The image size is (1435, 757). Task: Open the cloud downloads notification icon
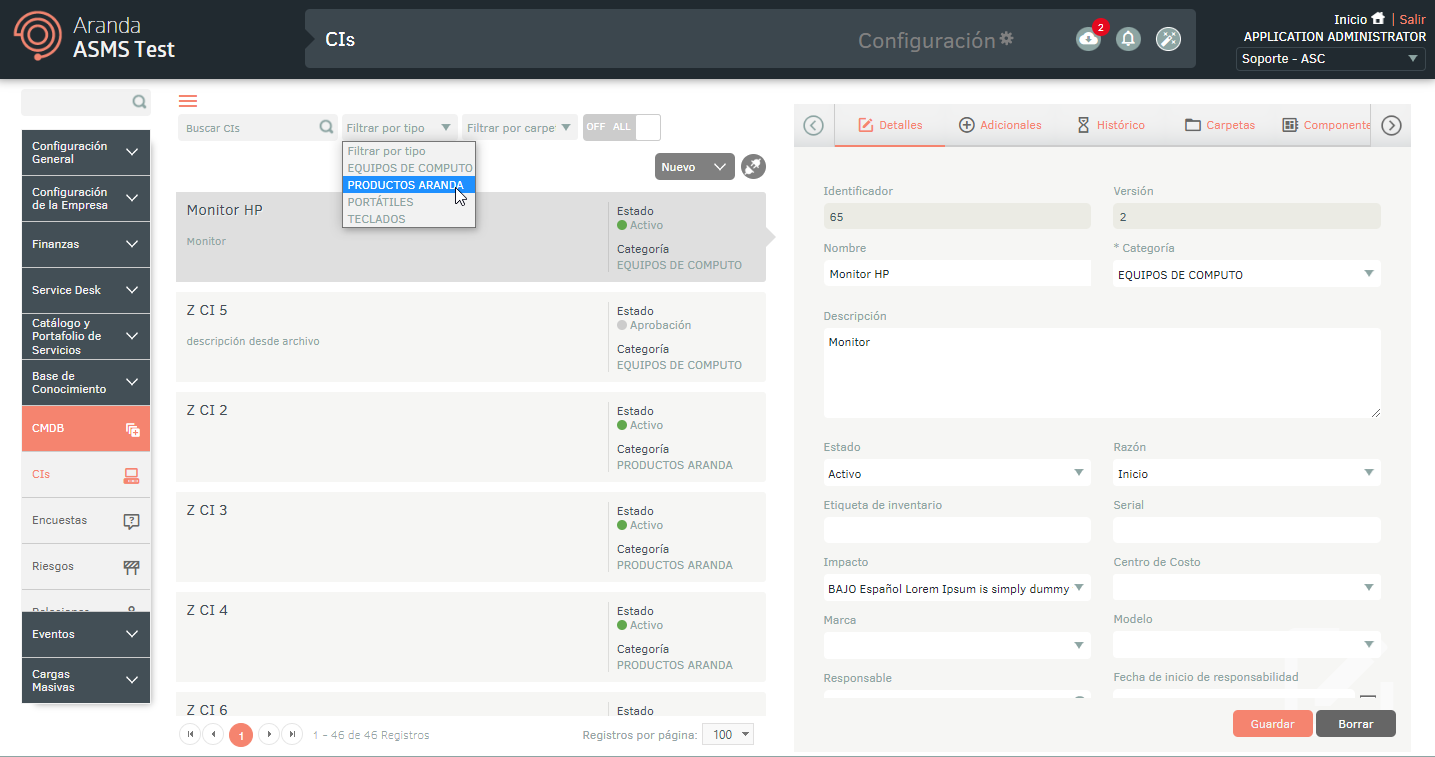point(1088,39)
